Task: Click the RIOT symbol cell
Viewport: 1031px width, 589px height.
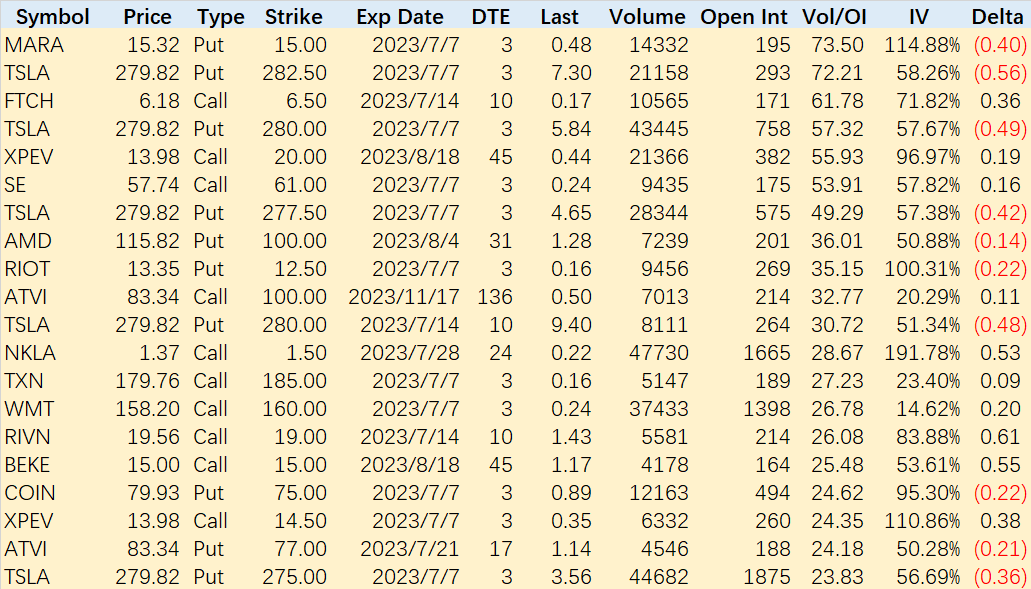Action: pos(27,269)
